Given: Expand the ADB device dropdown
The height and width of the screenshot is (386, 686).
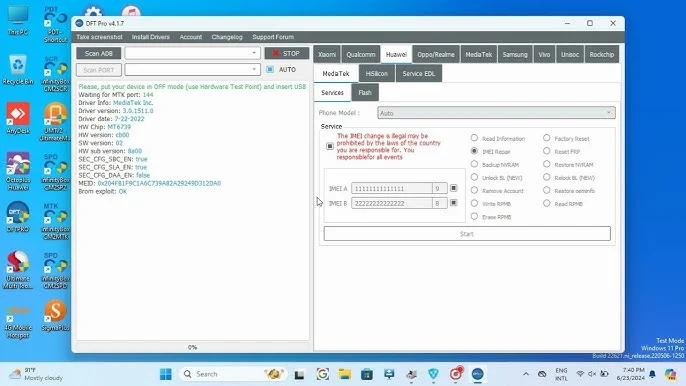Looking at the screenshot, I should tap(192, 53).
